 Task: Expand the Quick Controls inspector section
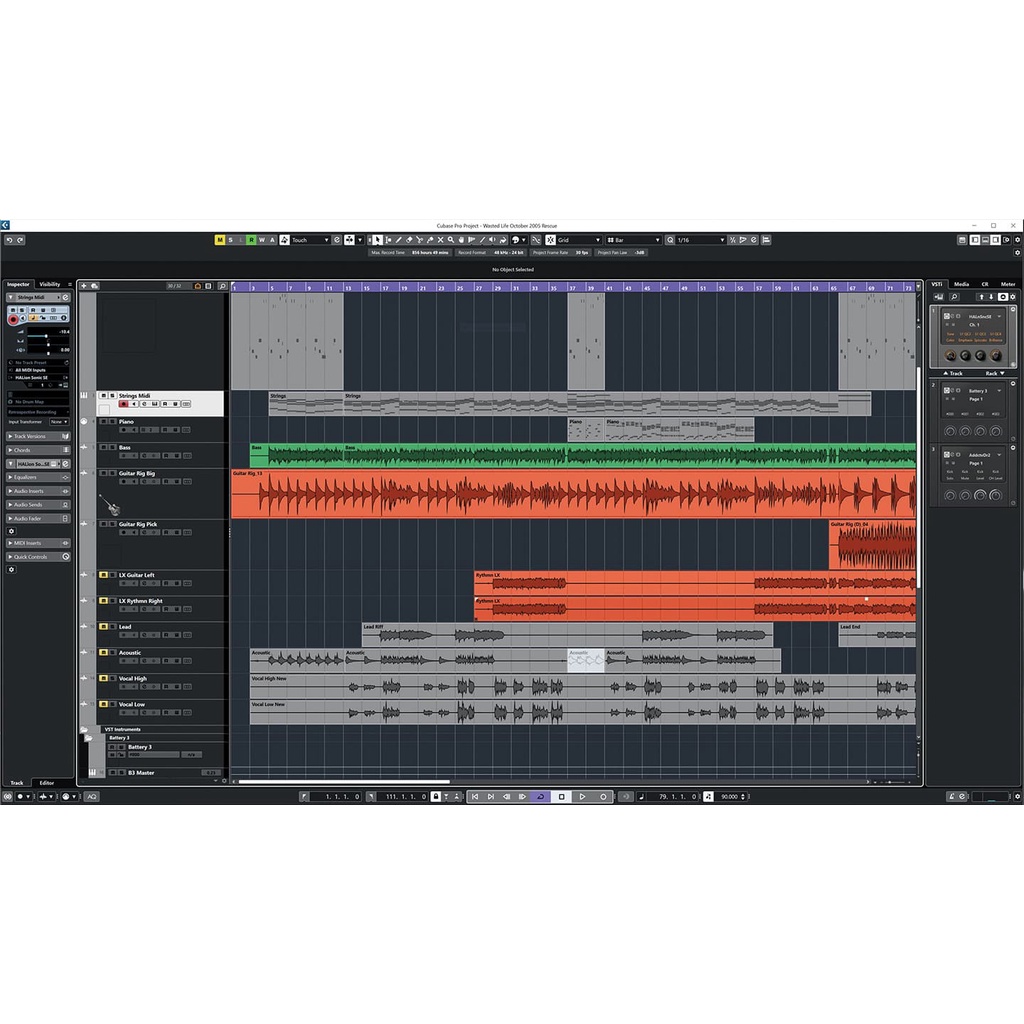(38, 557)
